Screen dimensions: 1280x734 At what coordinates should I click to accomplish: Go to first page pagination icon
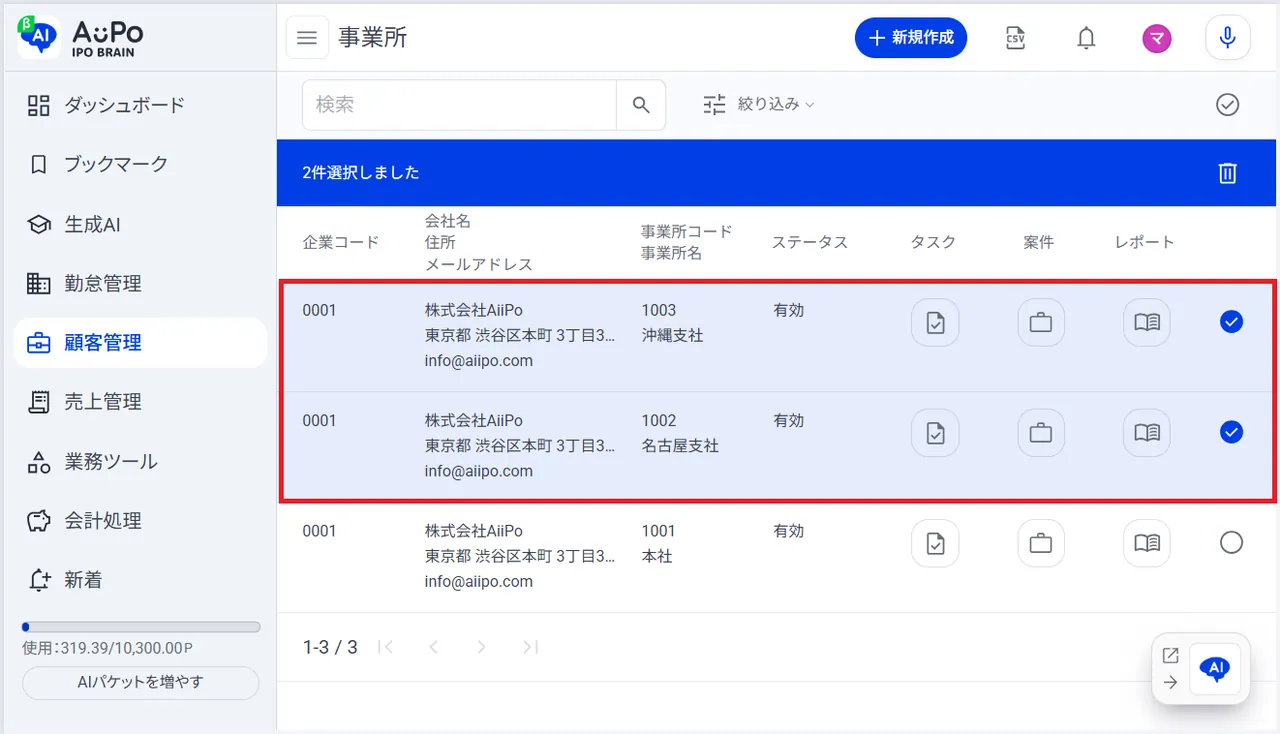click(x=386, y=647)
